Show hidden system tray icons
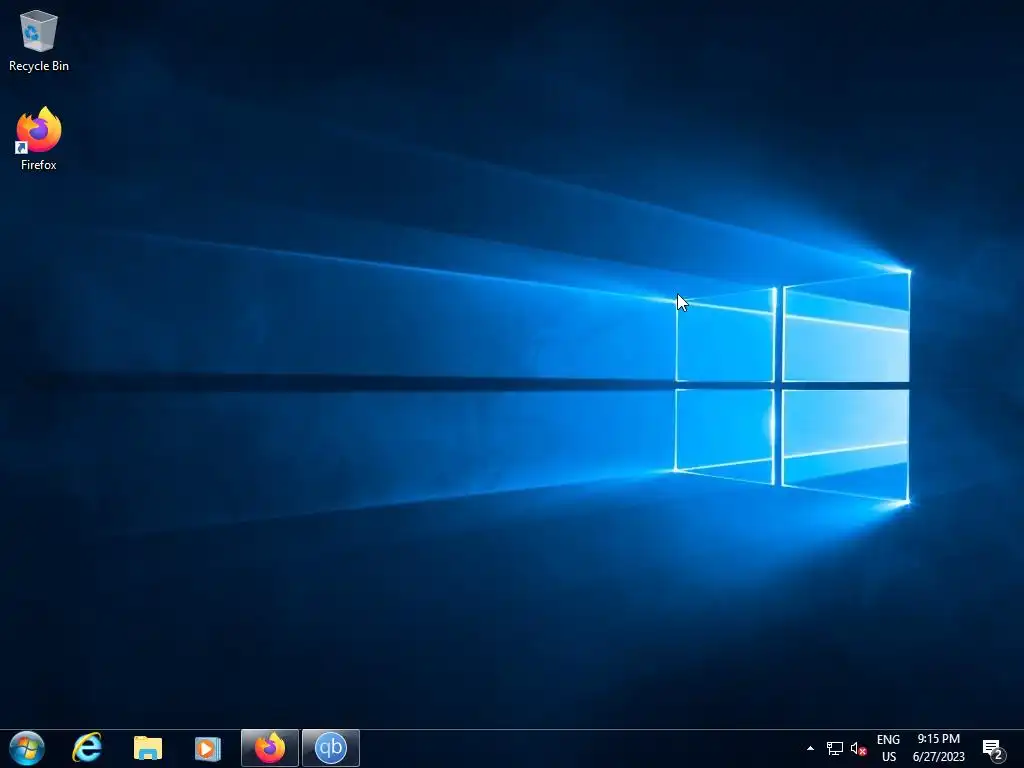The width and height of the screenshot is (1024, 768). click(x=810, y=748)
